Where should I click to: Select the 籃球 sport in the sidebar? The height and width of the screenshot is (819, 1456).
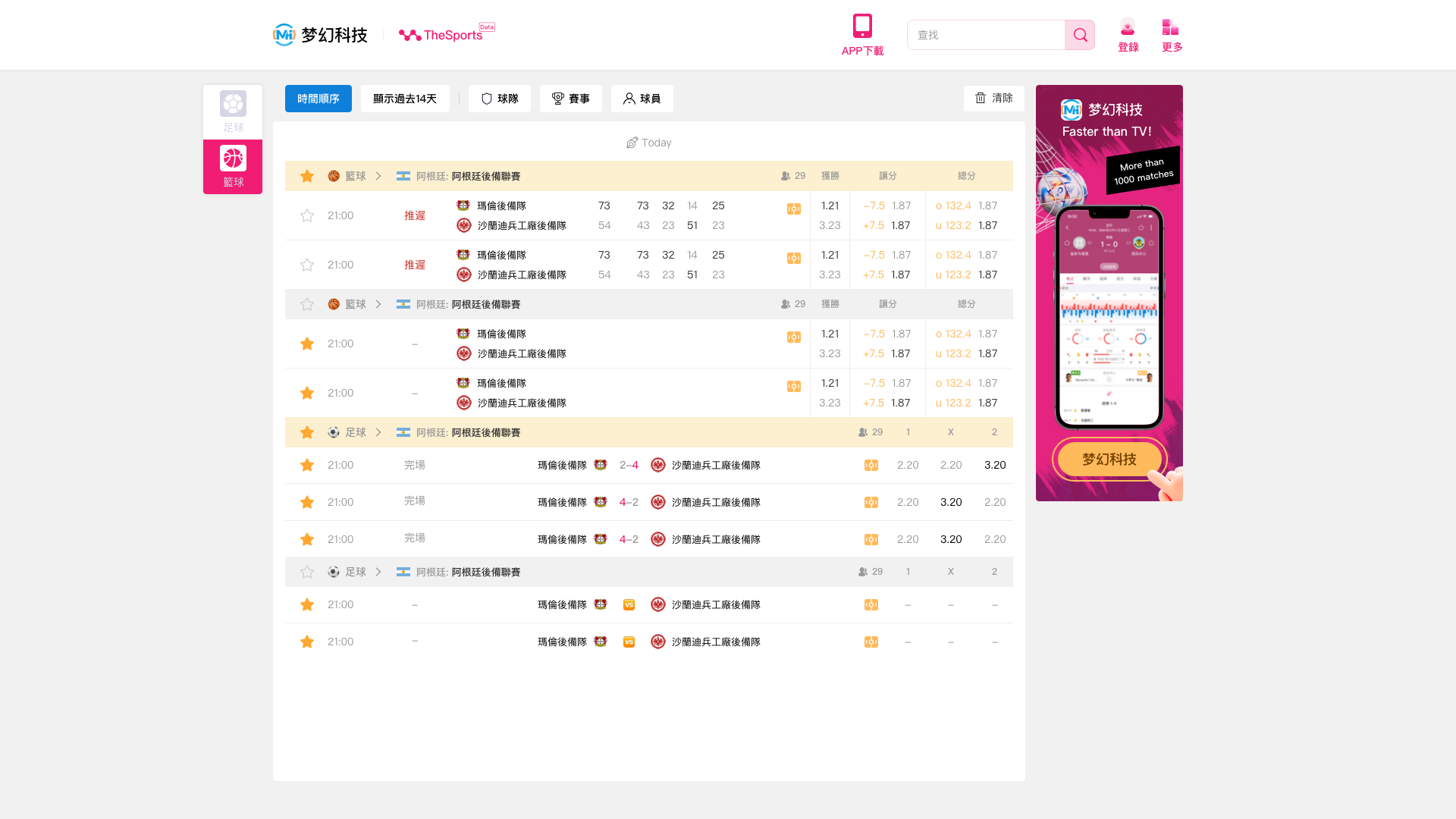(x=232, y=166)
